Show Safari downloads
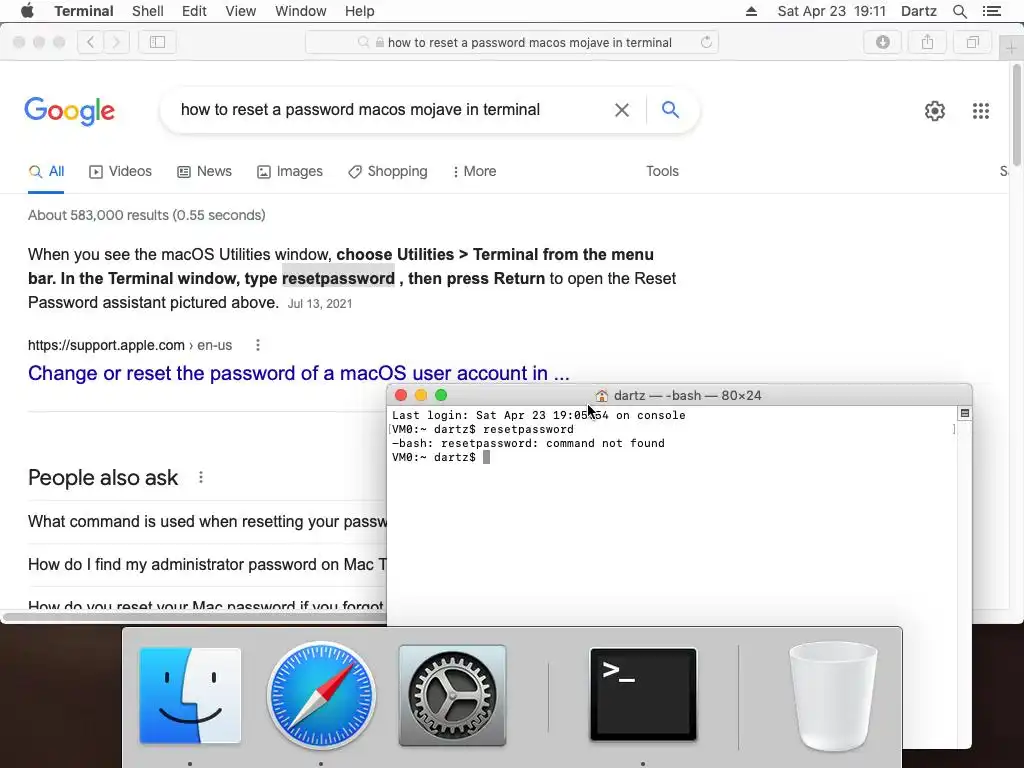This screenshot has width=1024, height=768. pyautogui.click(x=882, y=42)
